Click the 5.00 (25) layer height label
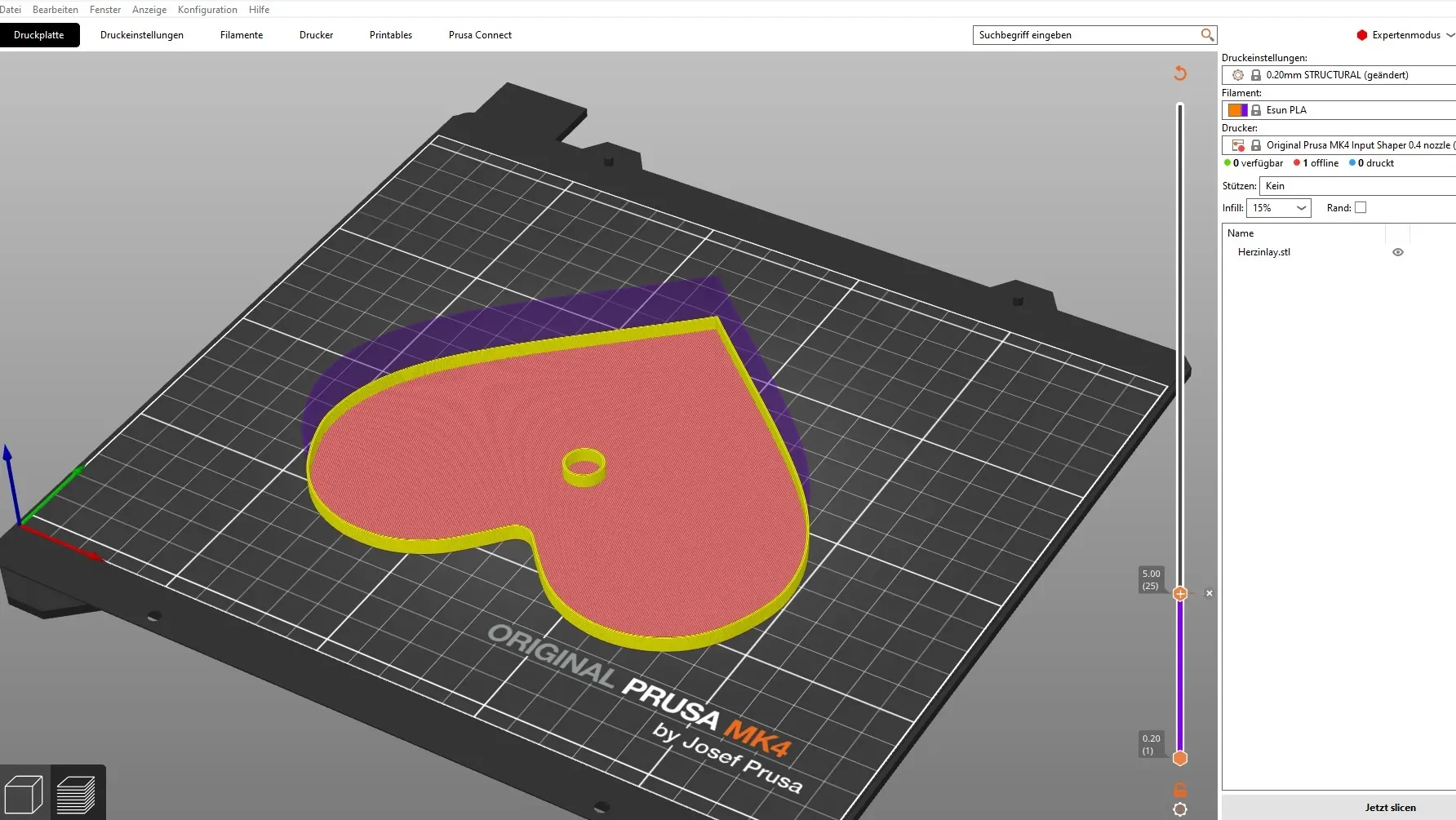This screenshot has width=1456, height=820. click(x=1152, y=579)
